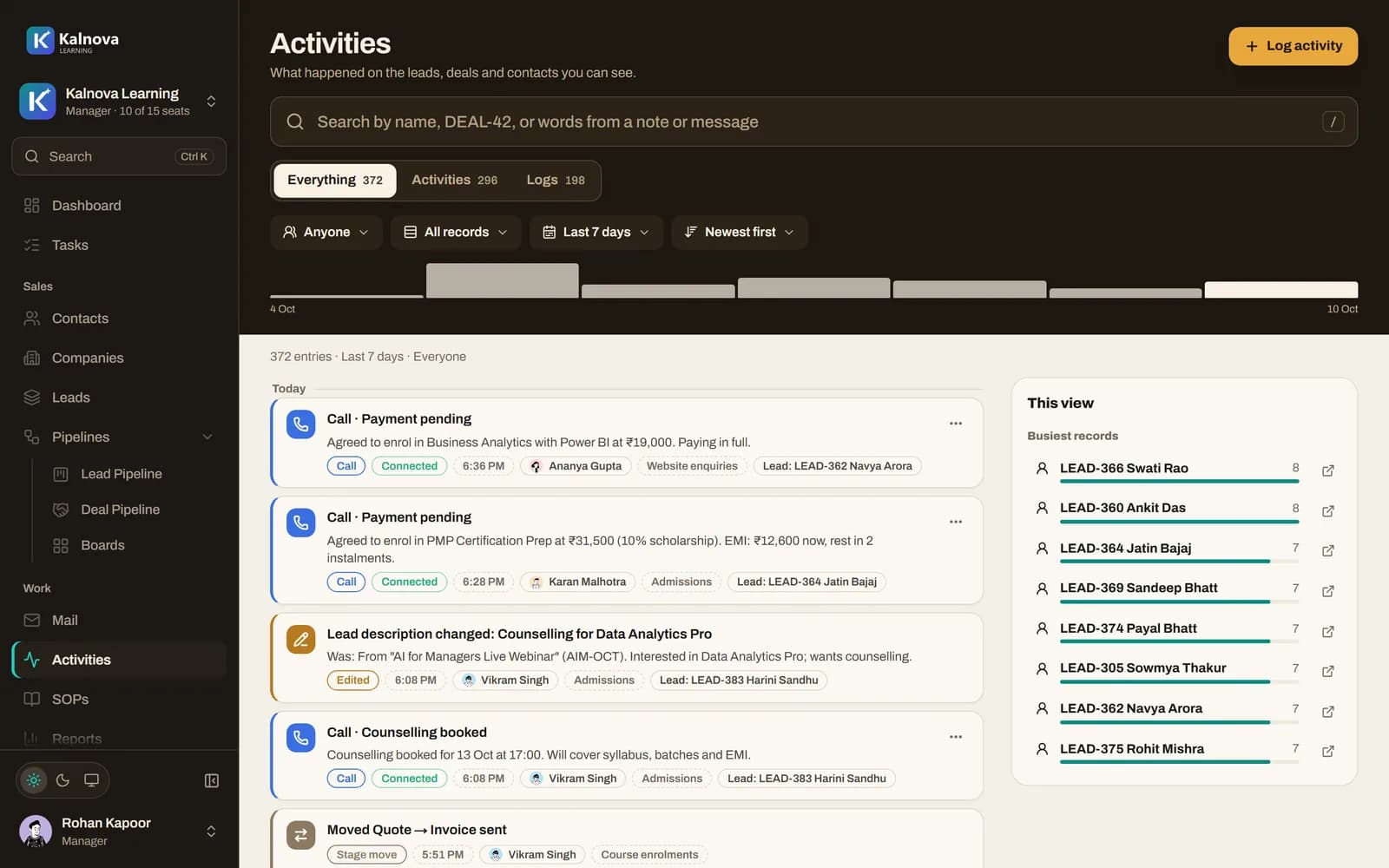Open LEAD-369 Sandeep Bhatt external link
The image size is (1389, 868).
pos(1328,591)
